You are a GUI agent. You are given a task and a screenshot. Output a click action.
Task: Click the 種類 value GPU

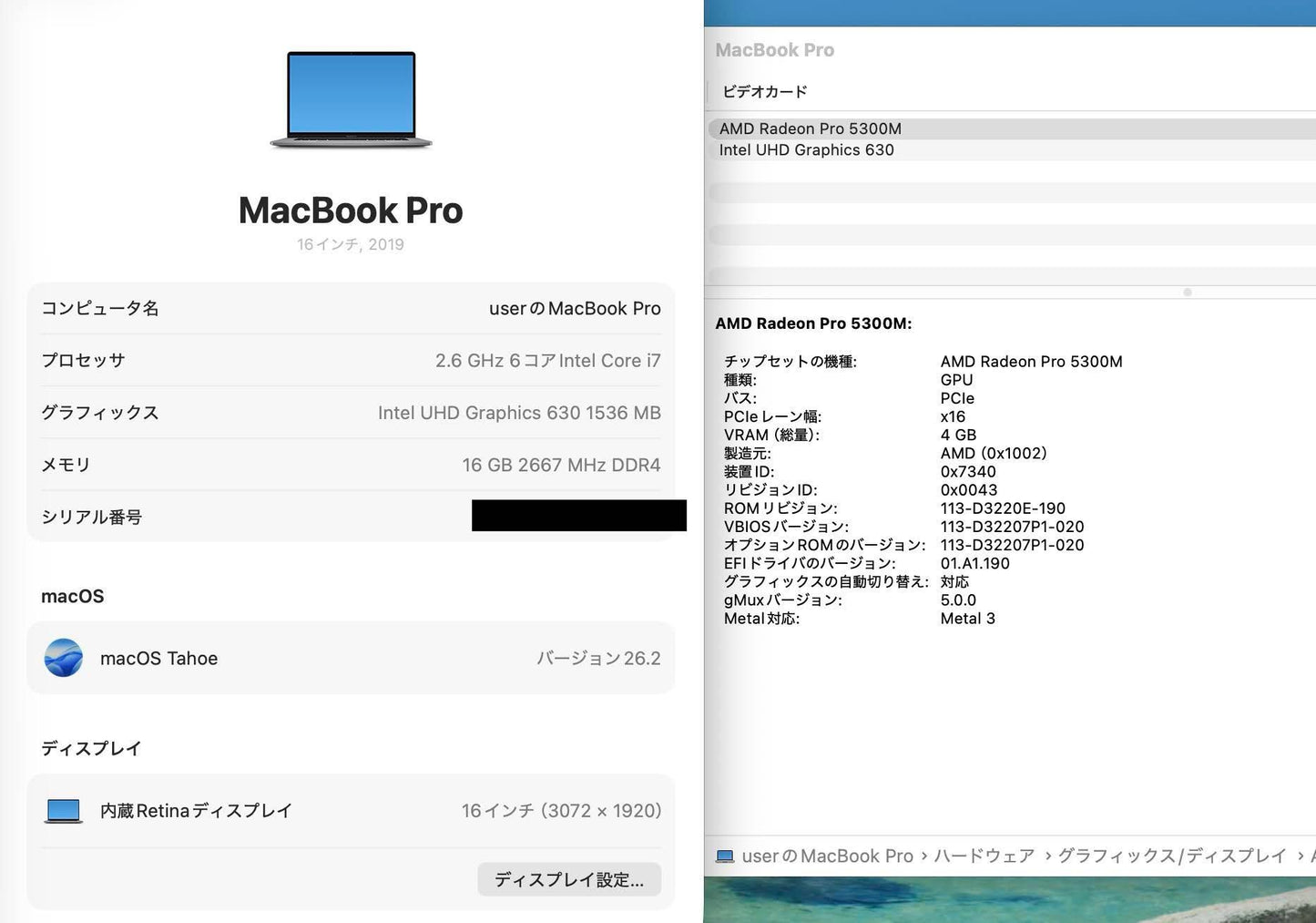click(956, 380)
